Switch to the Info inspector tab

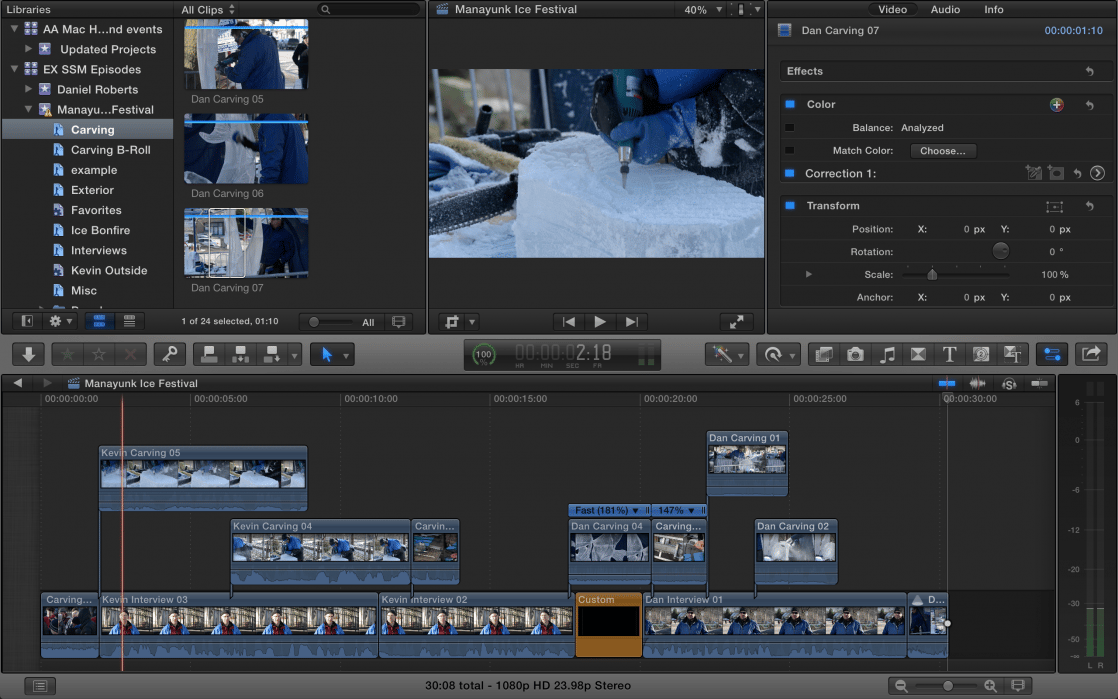coord(993,9)
